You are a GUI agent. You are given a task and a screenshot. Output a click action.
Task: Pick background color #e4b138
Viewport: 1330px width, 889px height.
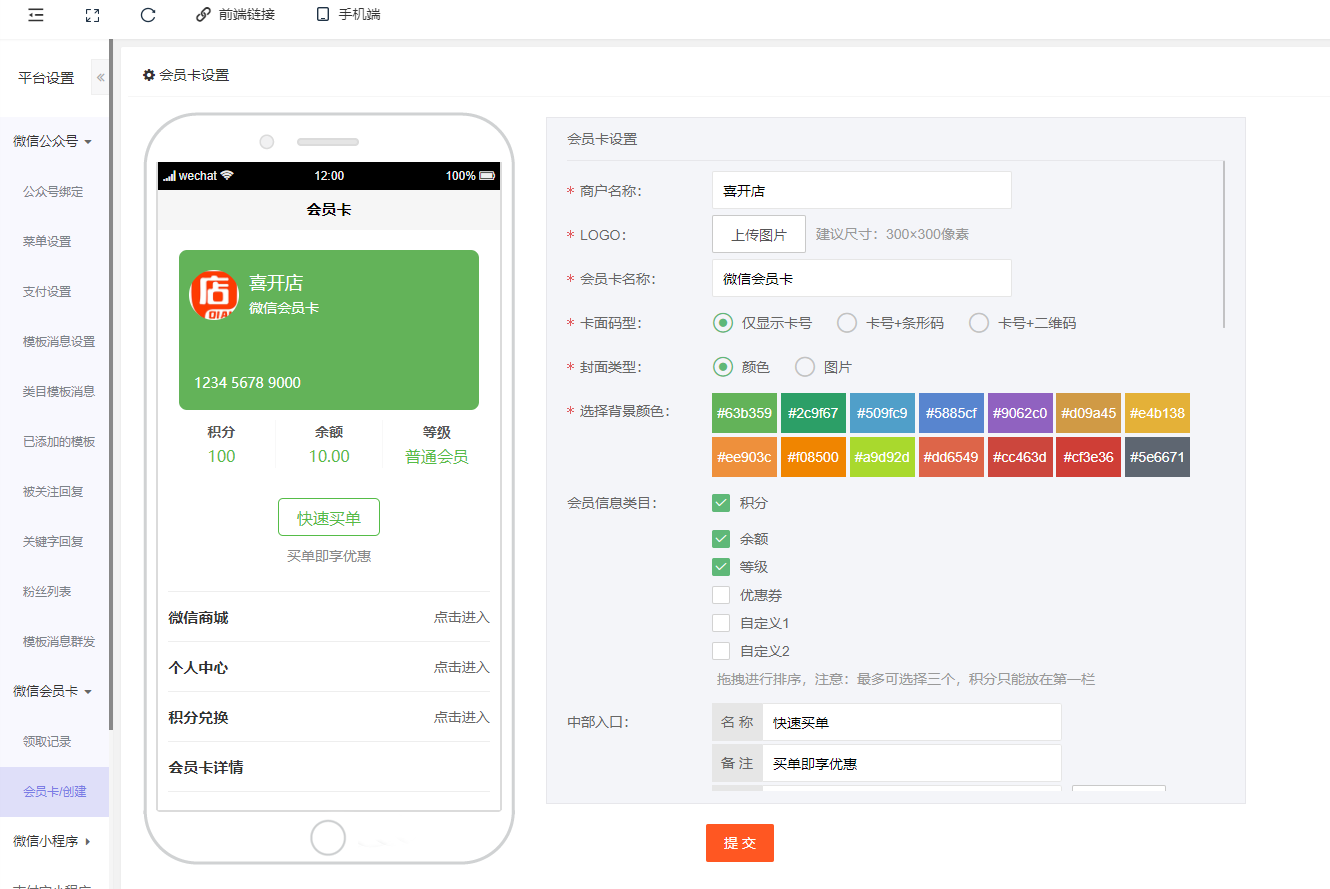click(x=1157, y=413)
